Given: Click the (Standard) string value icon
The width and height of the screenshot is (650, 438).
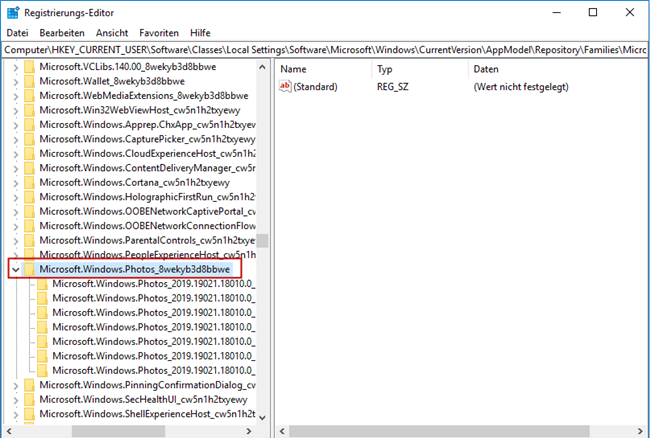Looking at the screenshot, I should 286,87.
